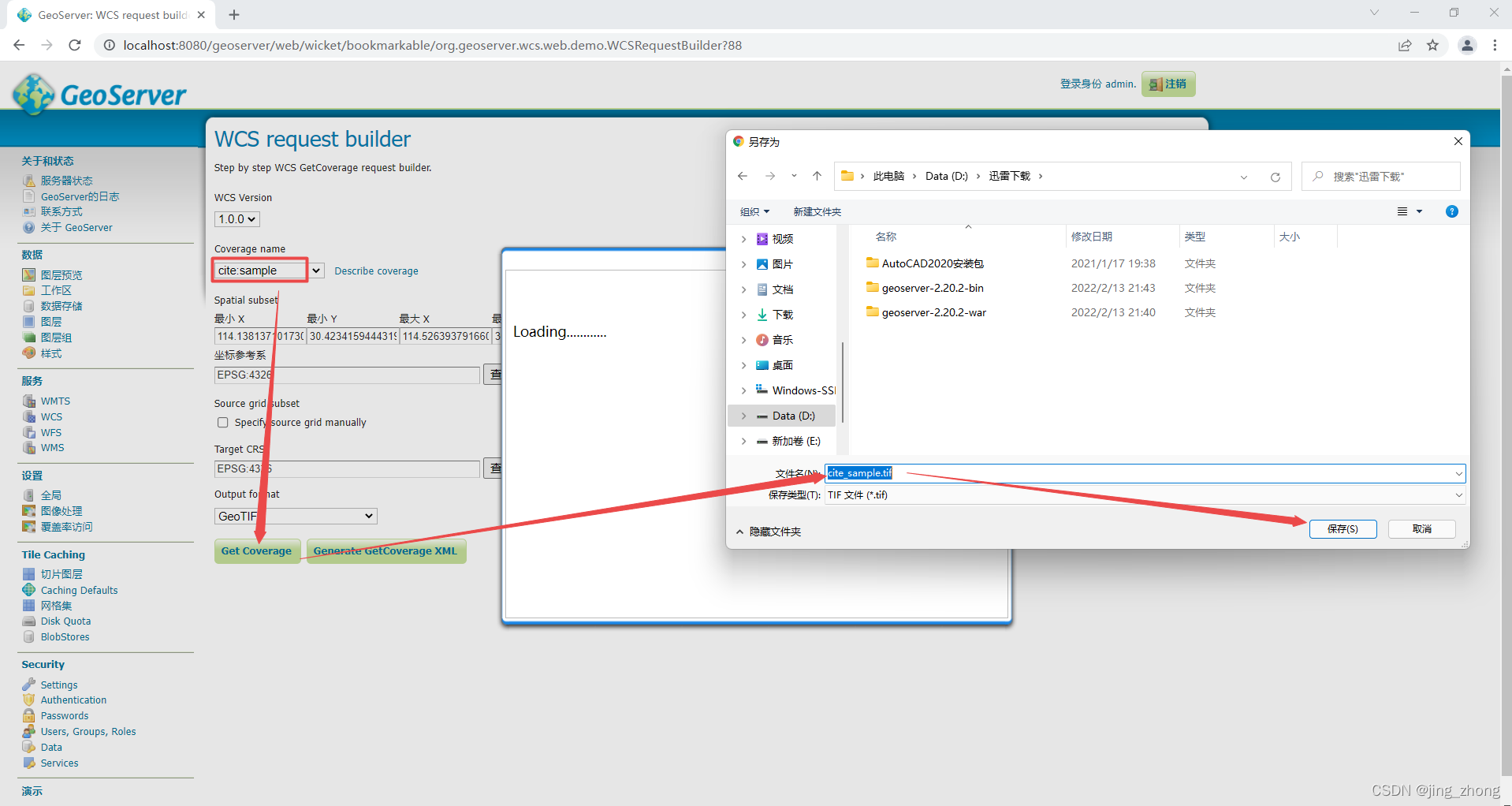Reload the browser page
1512x806 pixels.
75,45
